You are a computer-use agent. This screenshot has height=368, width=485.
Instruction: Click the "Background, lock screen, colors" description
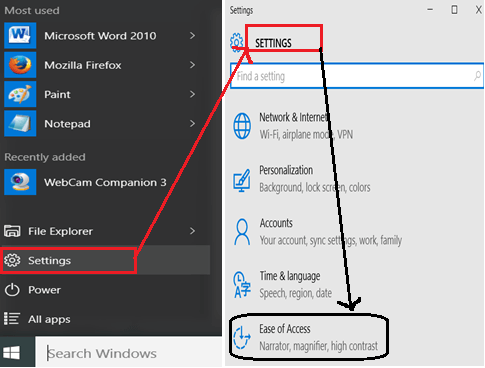coord(315,187)
